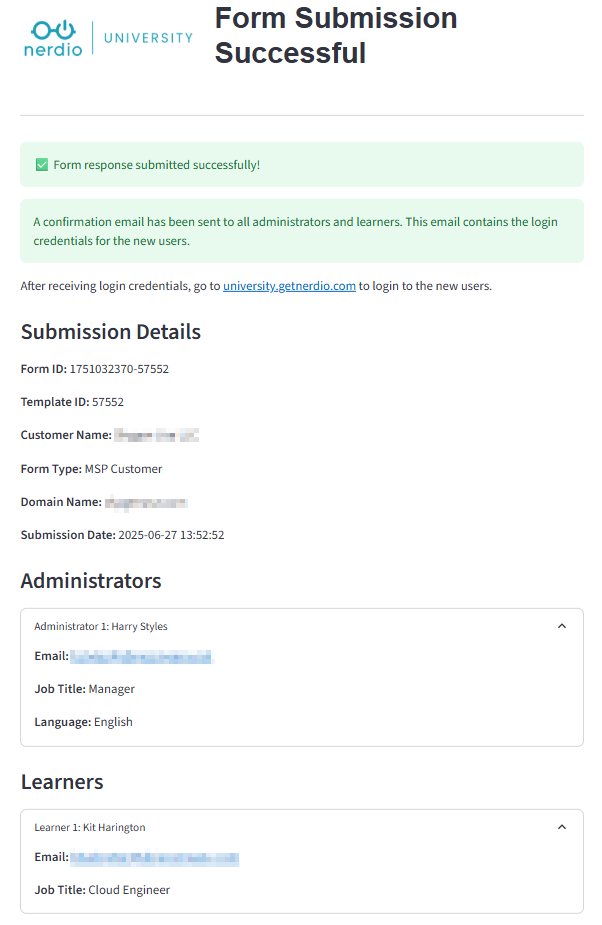
Task: Click the Template ID value 57552
Action: pos(108,402)
